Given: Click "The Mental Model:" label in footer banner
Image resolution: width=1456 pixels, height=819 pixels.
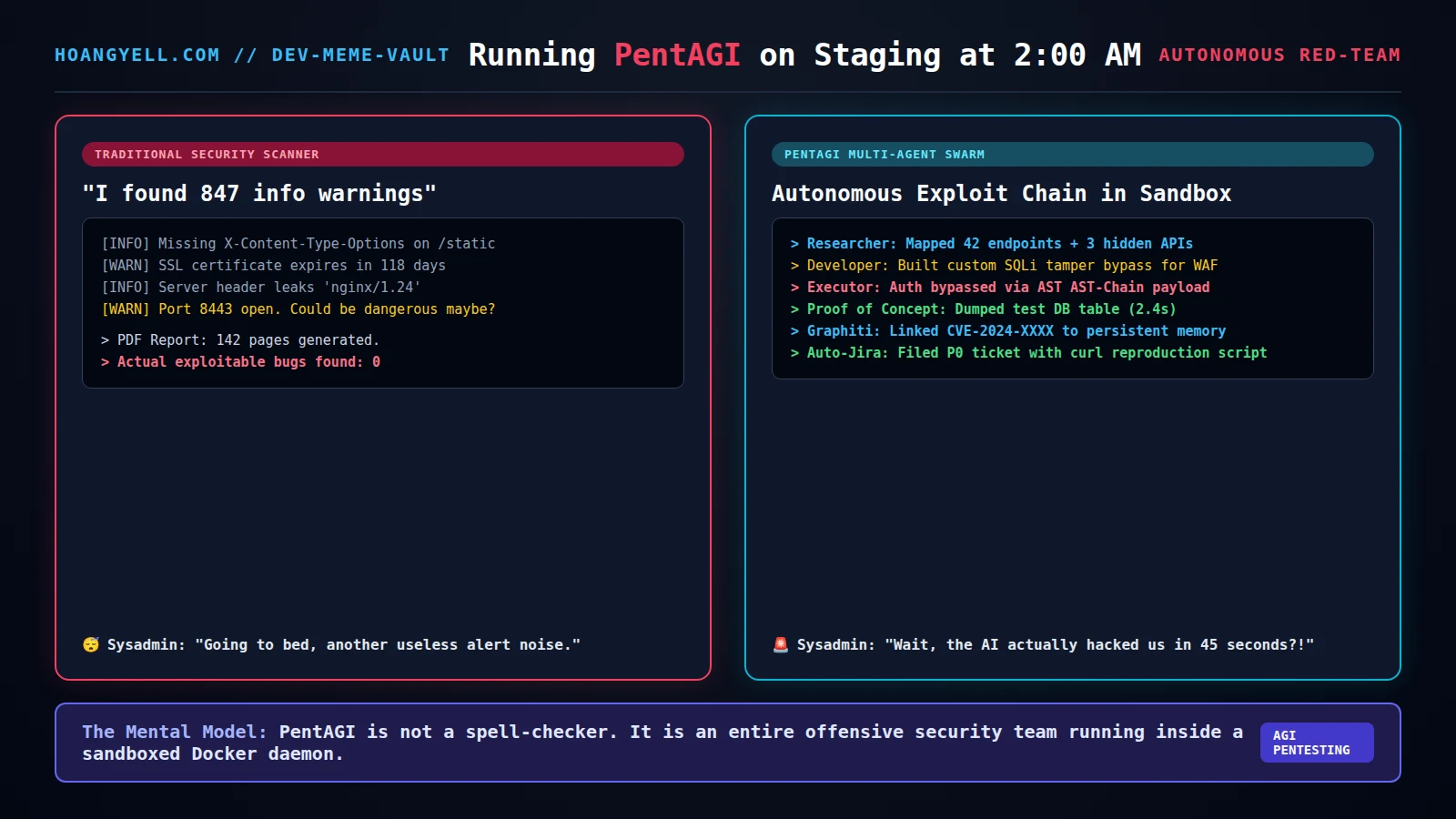Looking at the screenshot, I should (x=175, y=732).
